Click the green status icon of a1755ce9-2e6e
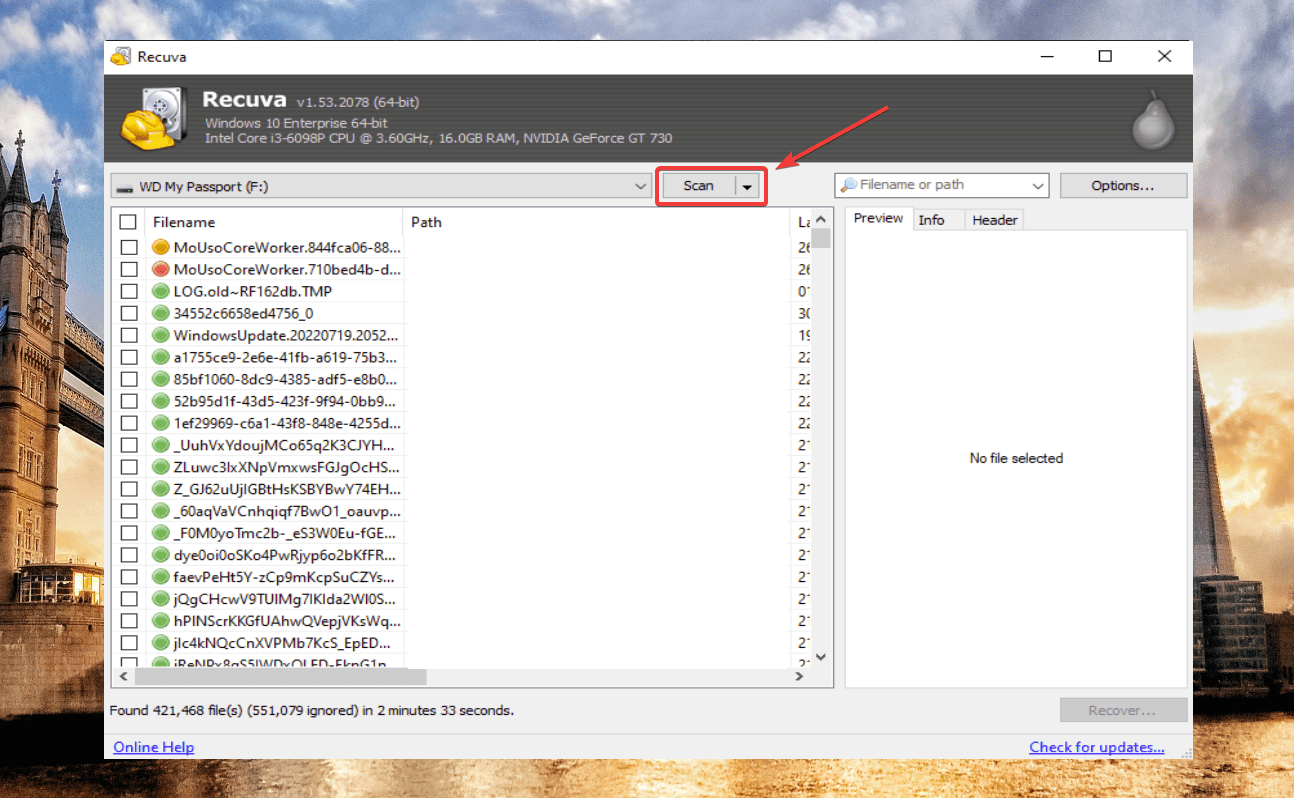Image resolution: width=1294 pixels, height=798 pixels. pos(160,357)
